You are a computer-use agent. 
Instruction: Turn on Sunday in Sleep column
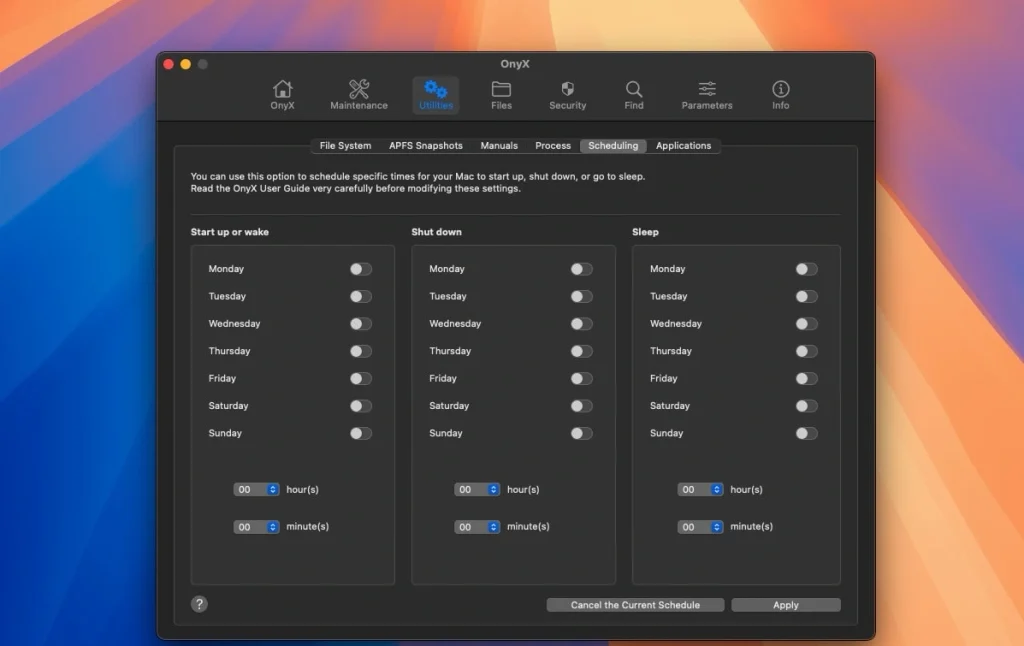coord(807,434)
